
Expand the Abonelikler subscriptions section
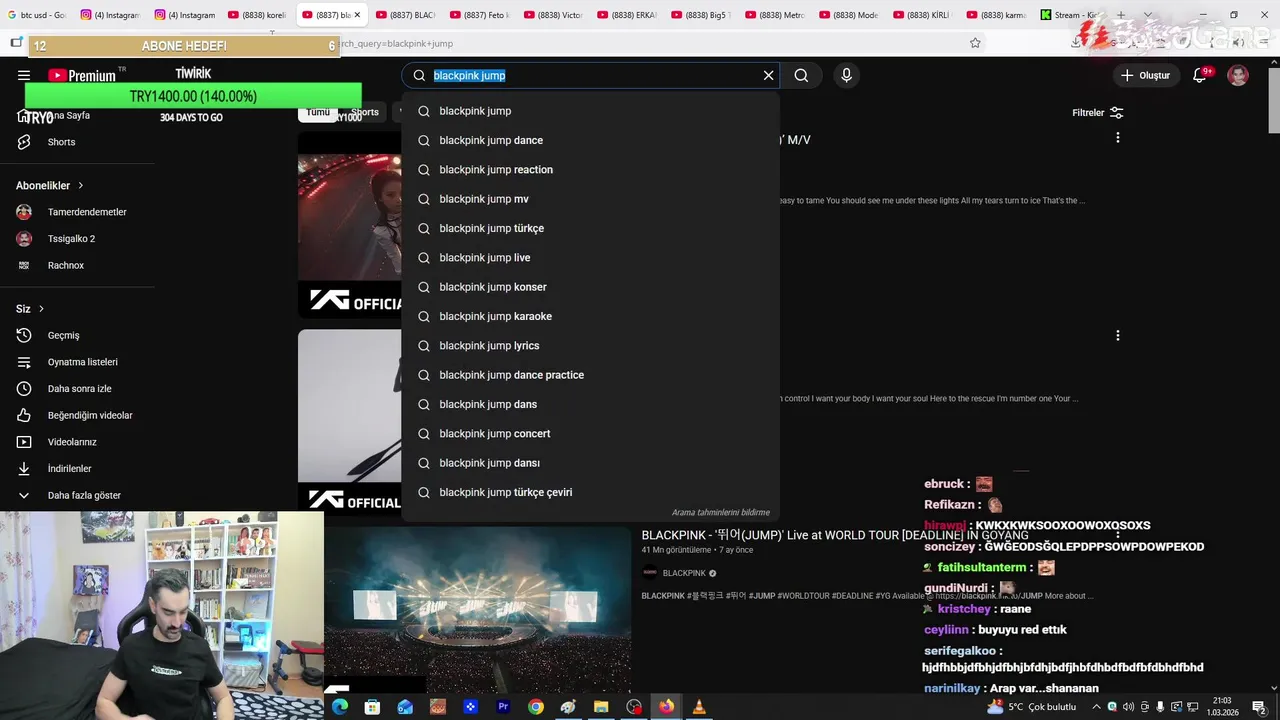coord(50,185)
